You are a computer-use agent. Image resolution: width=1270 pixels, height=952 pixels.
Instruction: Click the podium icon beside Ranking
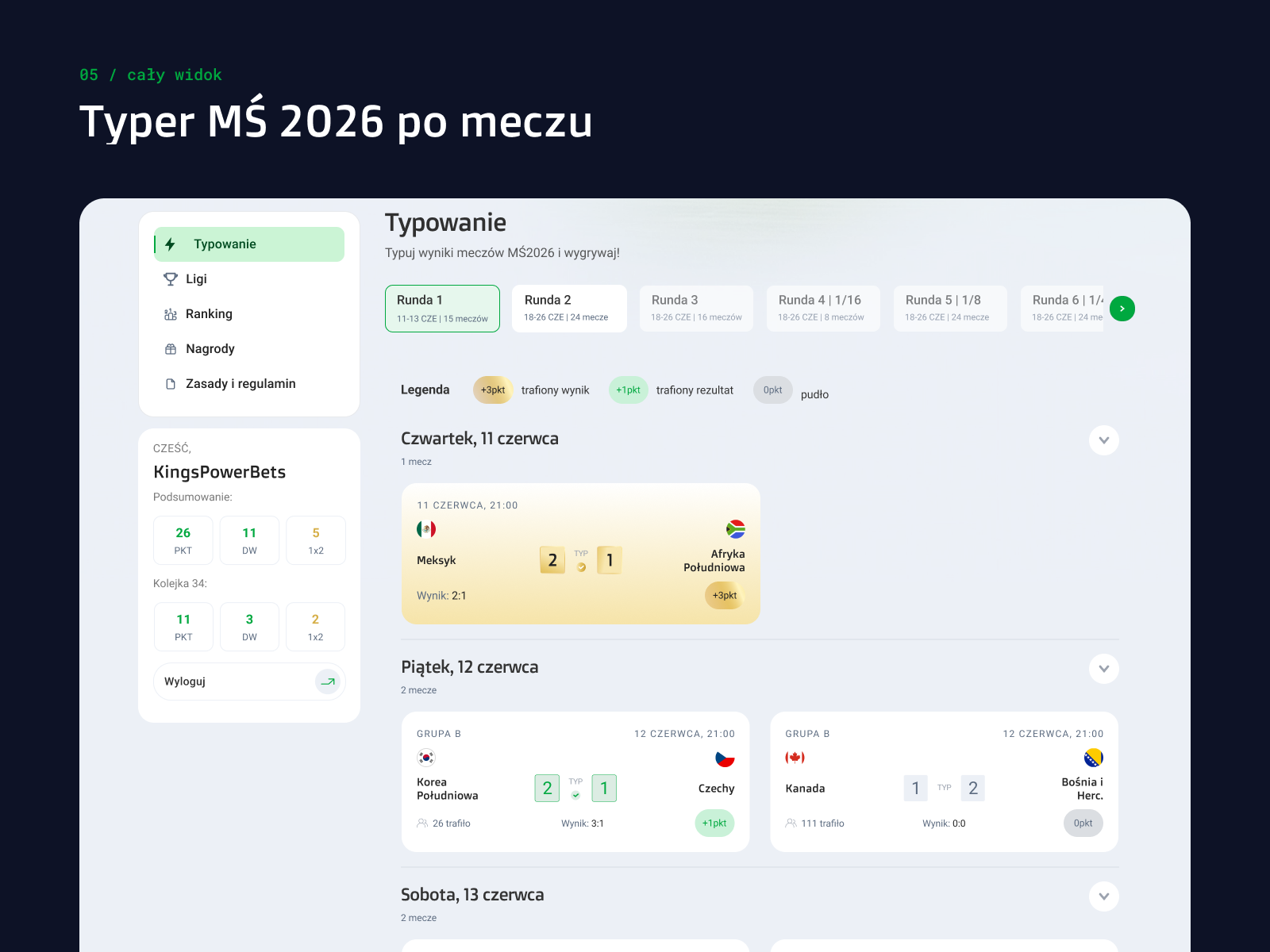pyautogui.click(x=170, y=314)
